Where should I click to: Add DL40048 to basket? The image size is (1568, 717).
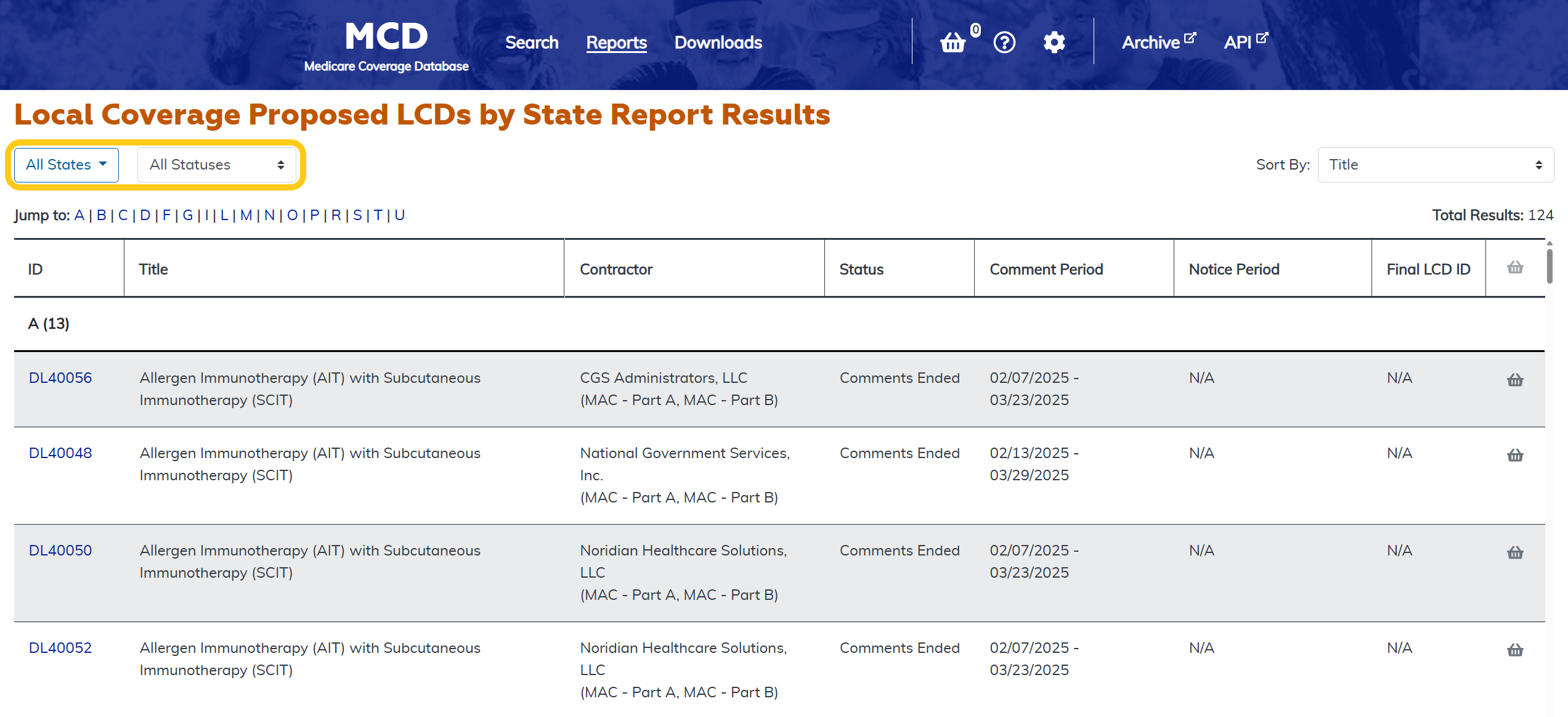[x=1515, y=455]
